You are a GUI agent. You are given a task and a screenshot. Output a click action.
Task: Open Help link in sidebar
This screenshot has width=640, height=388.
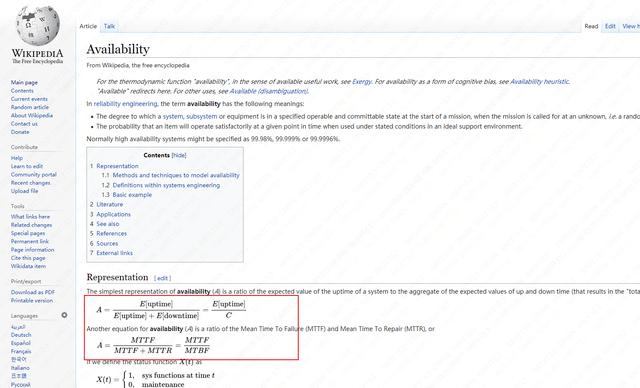pyautogui.click(x=17, y=158)
